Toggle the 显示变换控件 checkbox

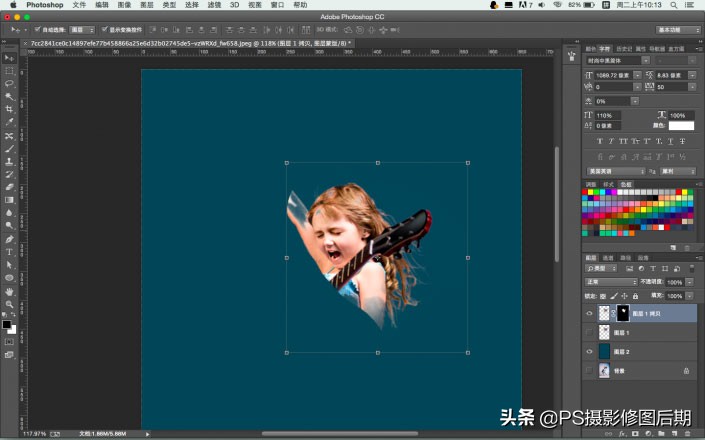point(104,30)
